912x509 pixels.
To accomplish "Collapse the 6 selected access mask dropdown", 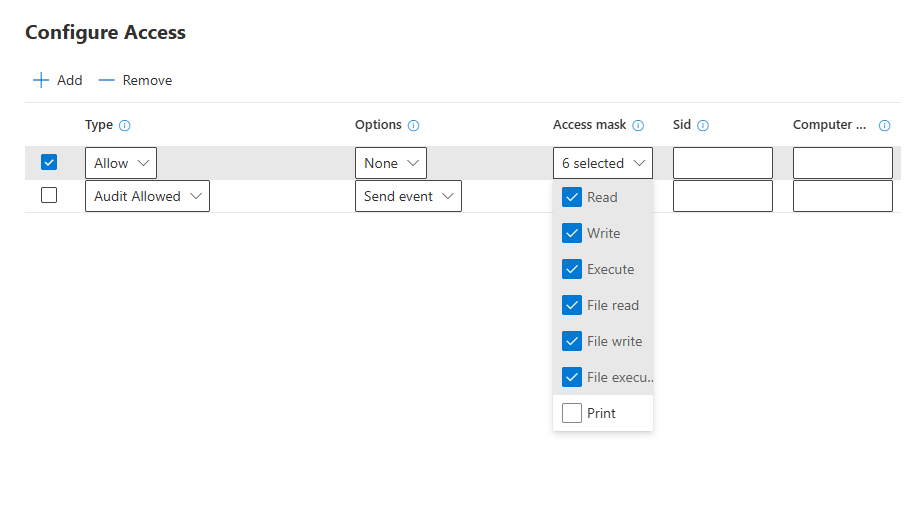I will (x=603, y=163).
